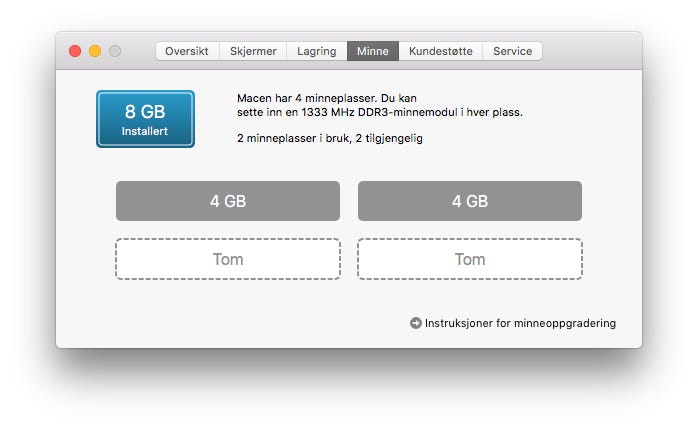The height and width of the screenshot is (428, 698).
Task: Minimize the window with the yellow button
Action: (x=95, y=51)
